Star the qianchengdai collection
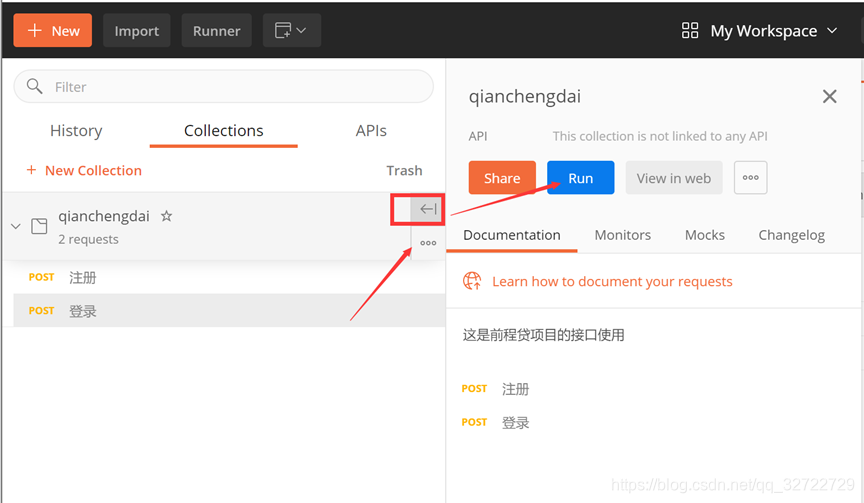This screenshot has height=503, width=864. point(166,216)
